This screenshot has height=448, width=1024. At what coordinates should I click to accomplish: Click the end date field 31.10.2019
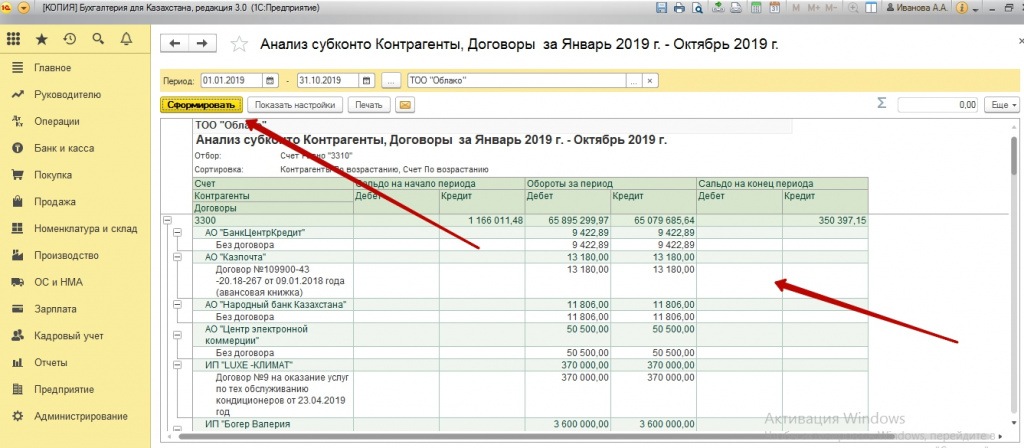pyautogui.click(x=328, y=81)
